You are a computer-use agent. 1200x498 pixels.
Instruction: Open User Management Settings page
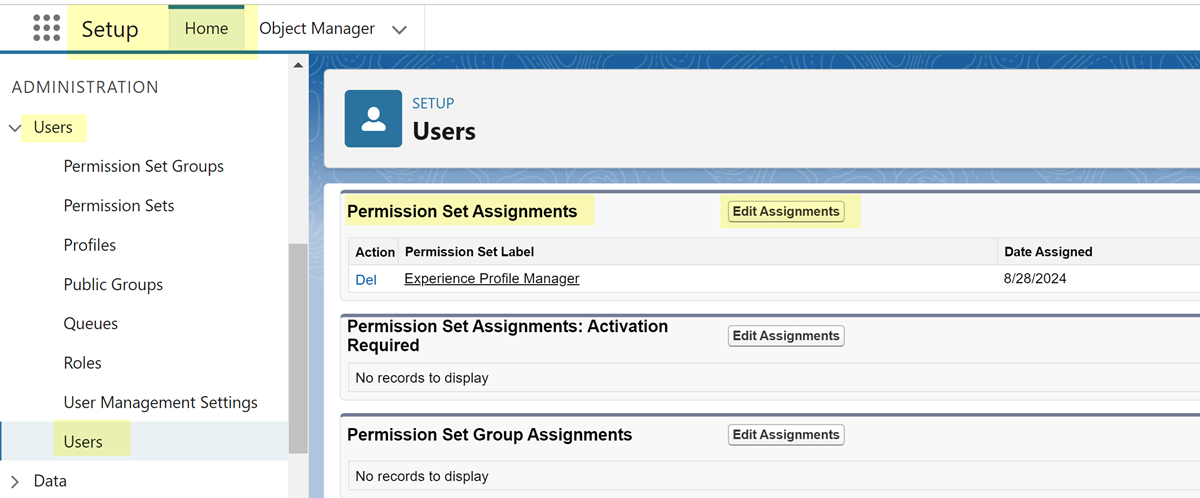(160, 402)
